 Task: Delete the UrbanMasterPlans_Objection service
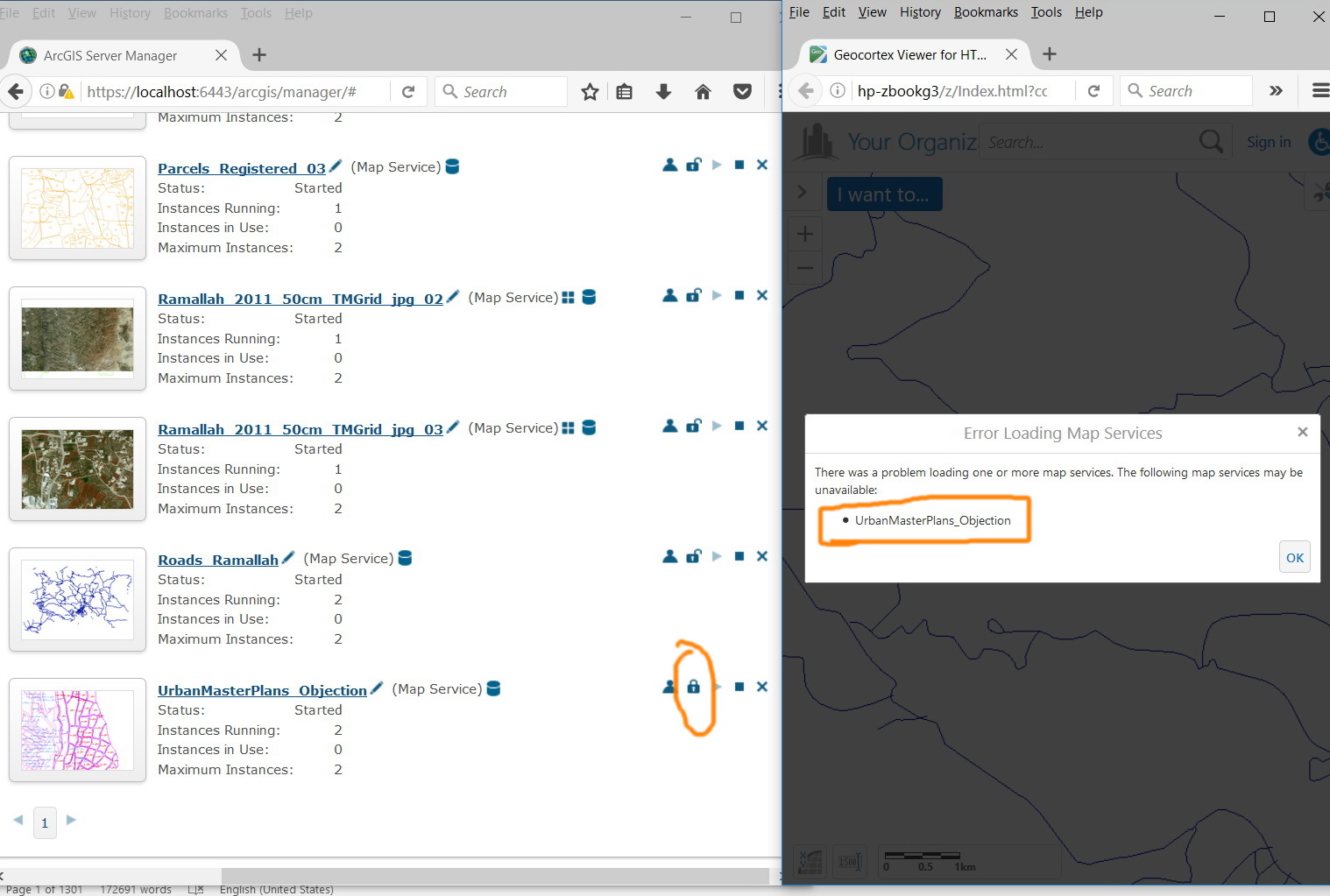(x=762, y=687)
